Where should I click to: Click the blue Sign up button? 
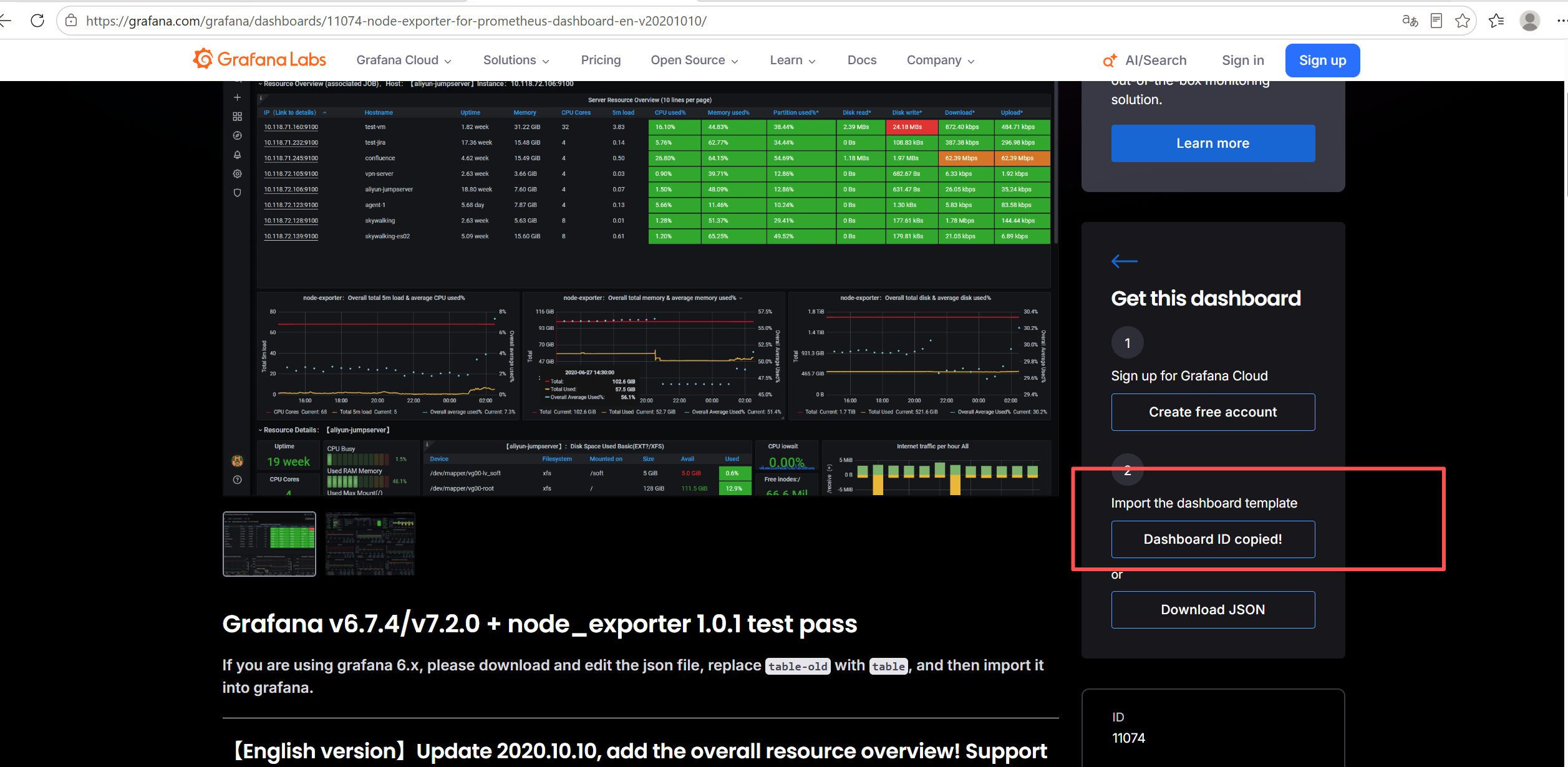(x=1322, y=60)
